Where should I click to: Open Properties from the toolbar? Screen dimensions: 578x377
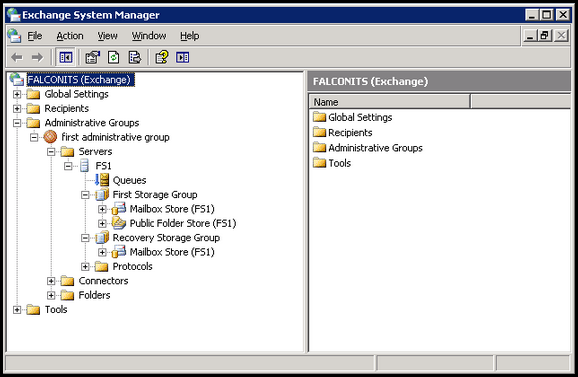coord(93,57)
